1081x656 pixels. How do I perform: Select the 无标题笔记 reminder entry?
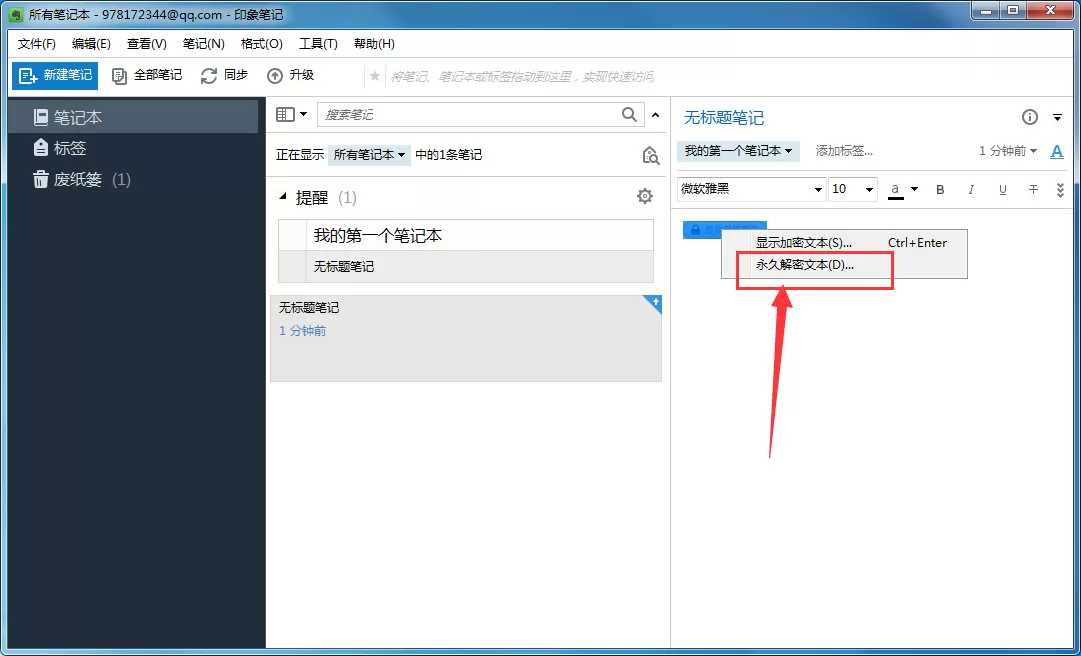(466, 267)
